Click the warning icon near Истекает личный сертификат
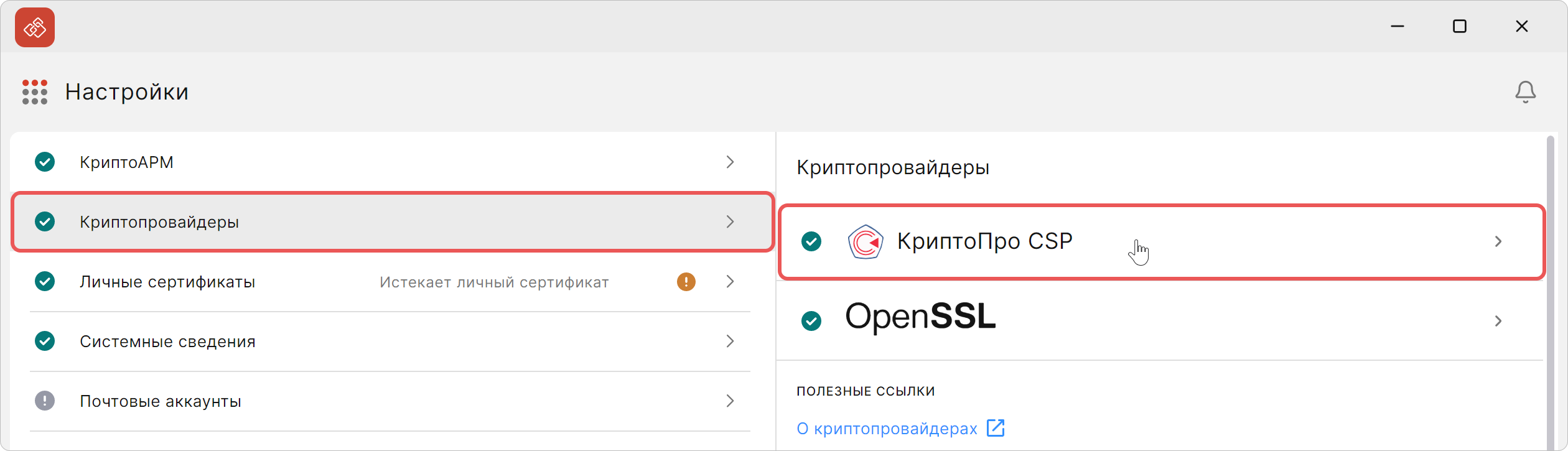Image resolution: width=1568 pixels, height=451 pixels. tap(685, 282)
